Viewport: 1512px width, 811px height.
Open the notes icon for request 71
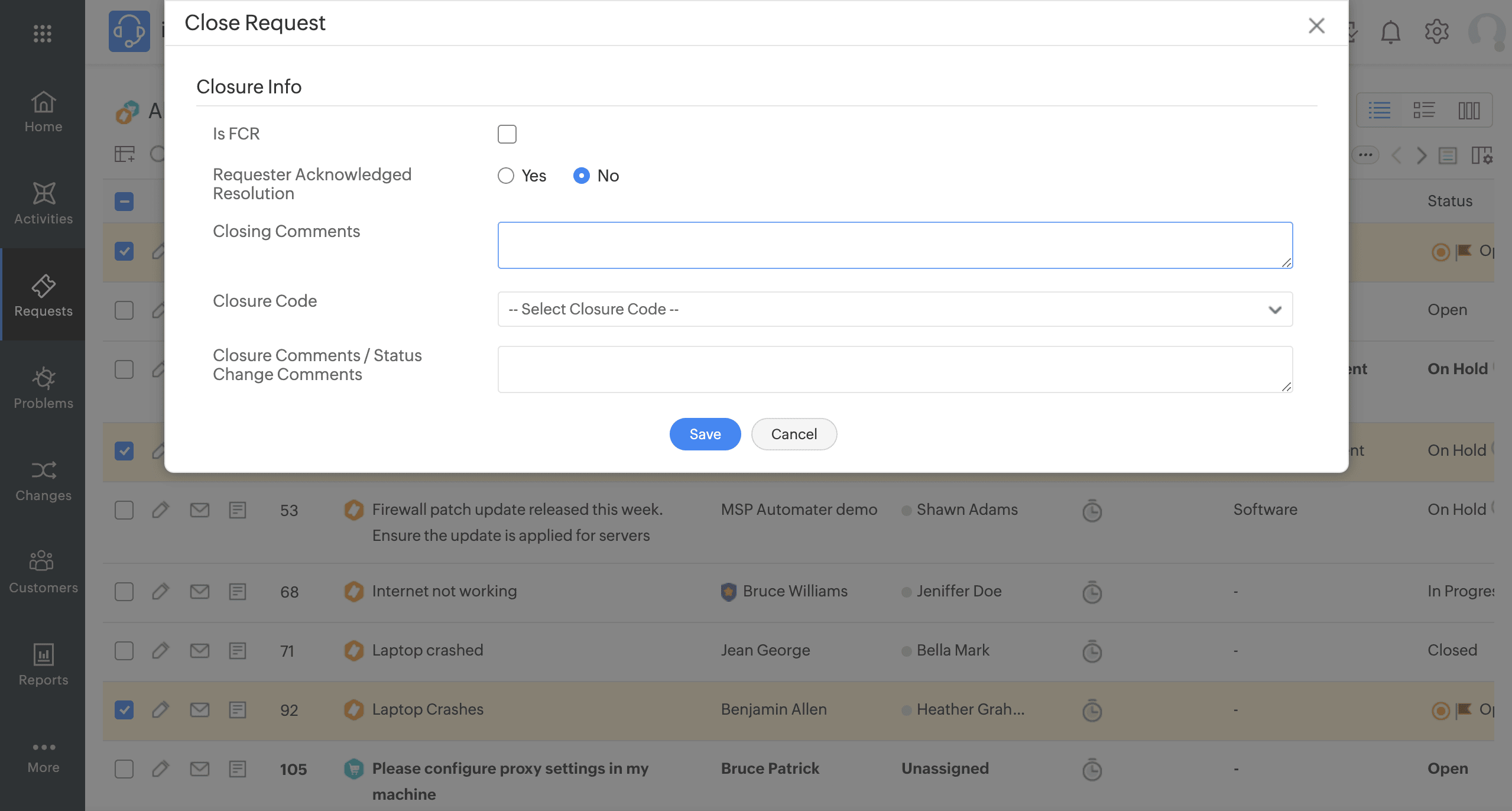238,650
